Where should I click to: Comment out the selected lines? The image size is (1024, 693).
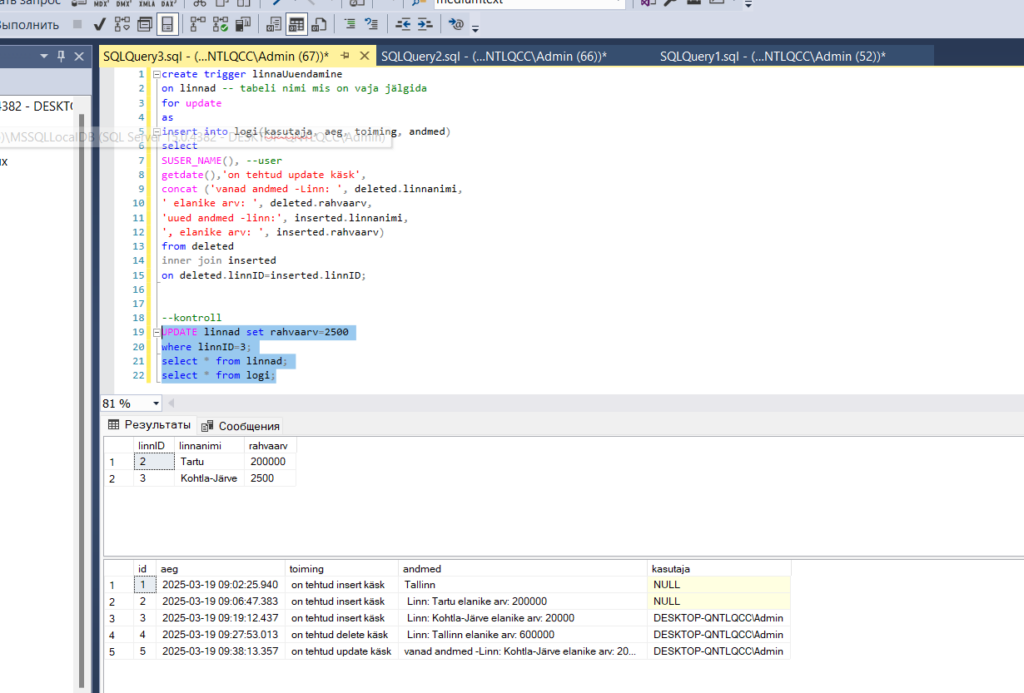click(x=349, y=25)
